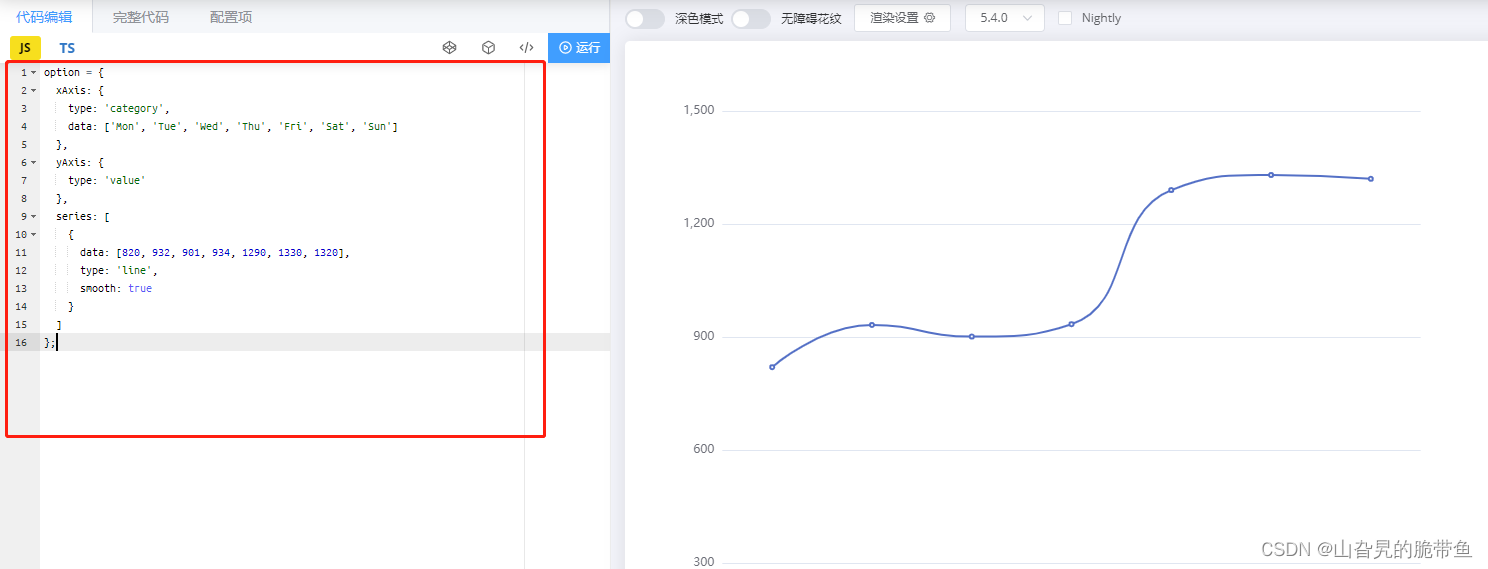Click the series data array line
This screenshot has width=1488, height=569.
pyautogui.click(x=215, y=252)
